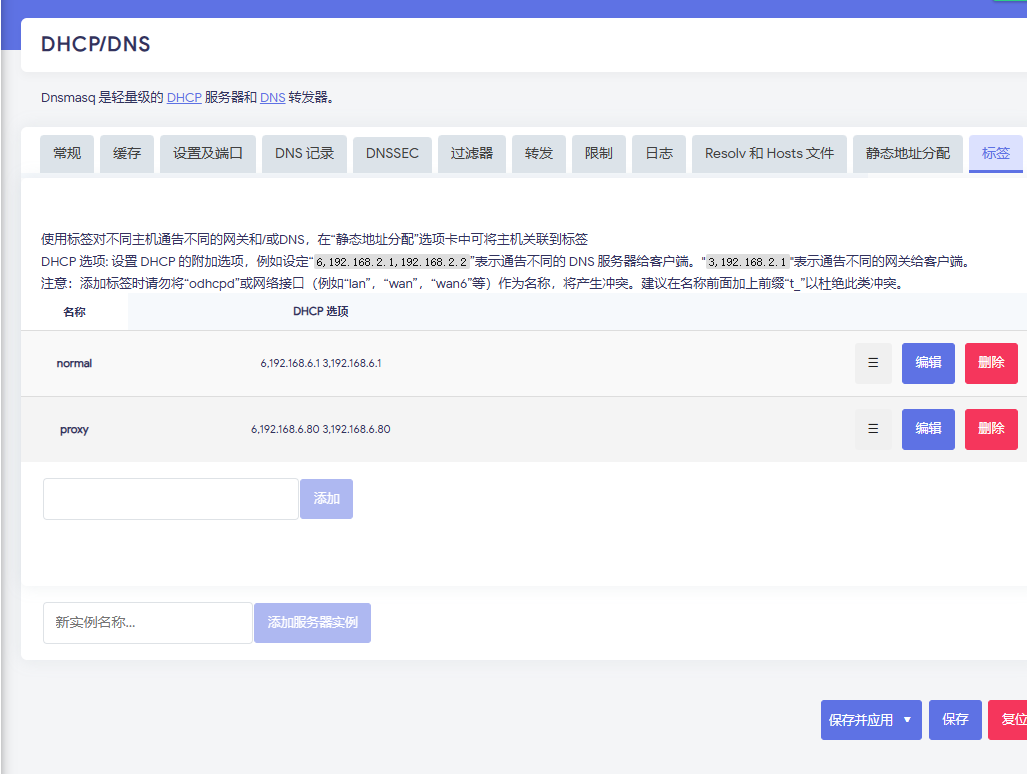Focus the new tag name input field
This screenshot has height=774, width=1027.
point(170,499)
